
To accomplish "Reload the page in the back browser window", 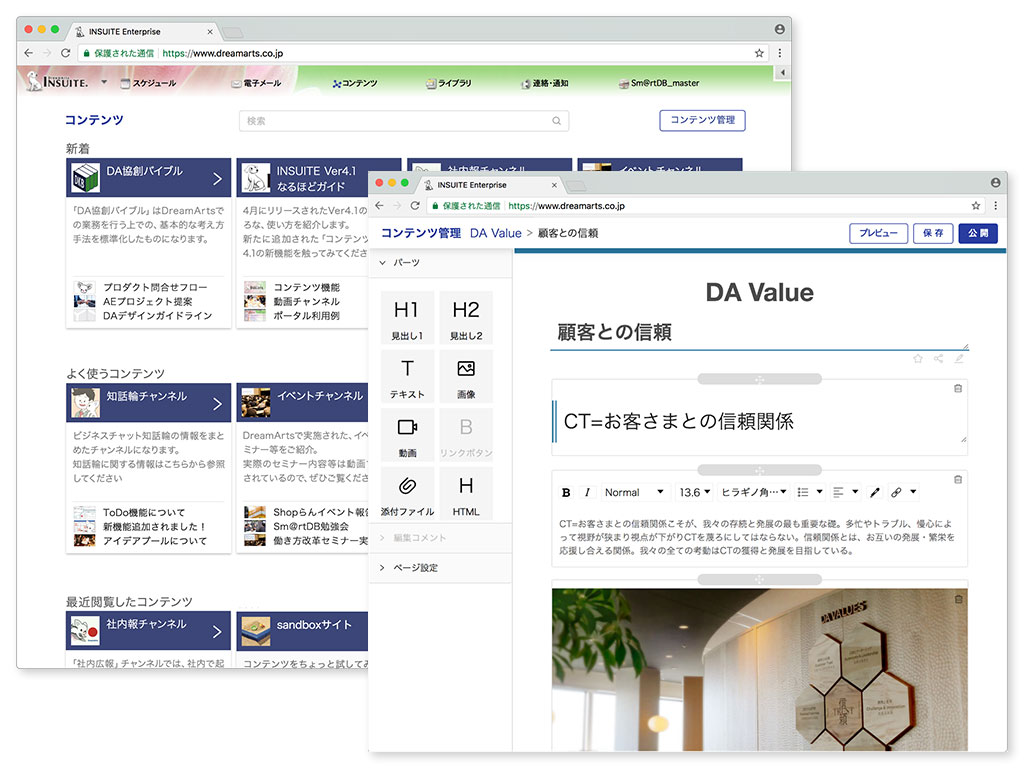I will click(65, 53).
